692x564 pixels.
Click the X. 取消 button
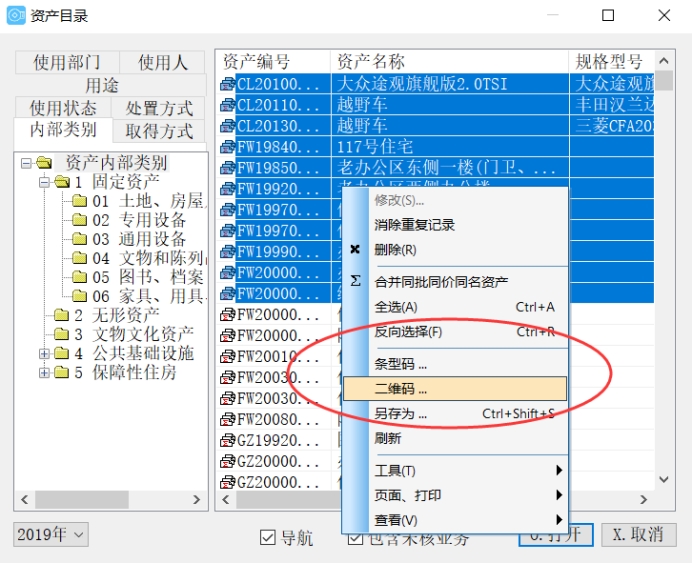click(x=639, y=534)
